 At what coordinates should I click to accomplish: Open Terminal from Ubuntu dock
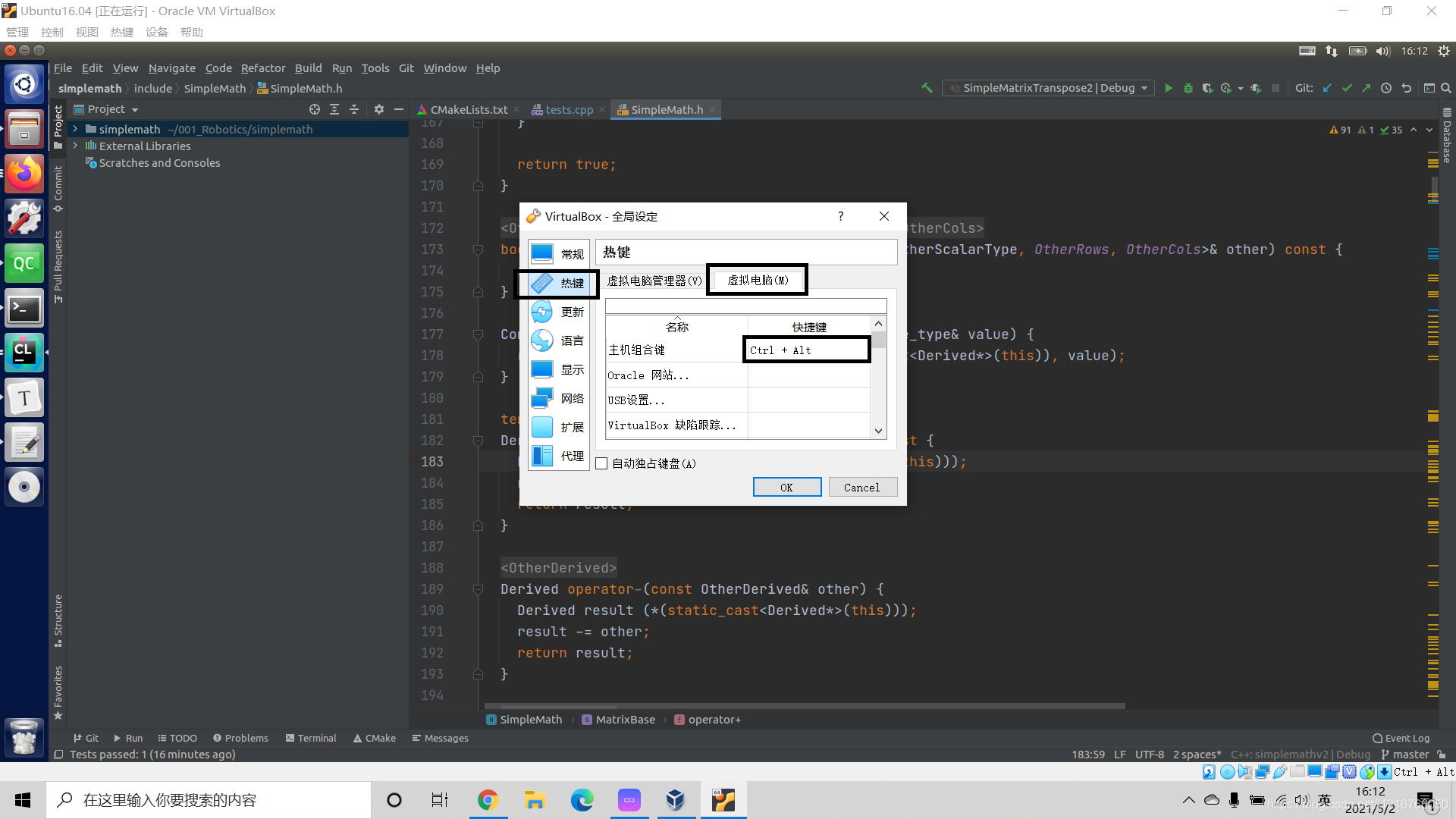click(x=24, y=309)
